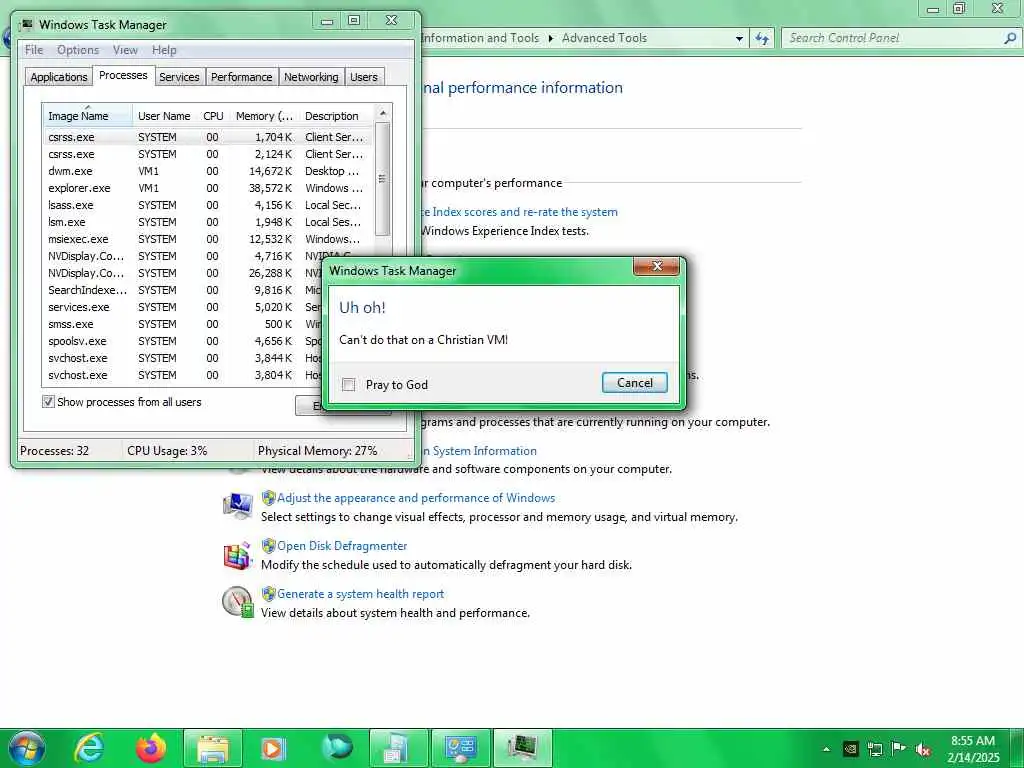Open the System Information link
This screenshot has width=1024, height=768.
coord(479,451)
